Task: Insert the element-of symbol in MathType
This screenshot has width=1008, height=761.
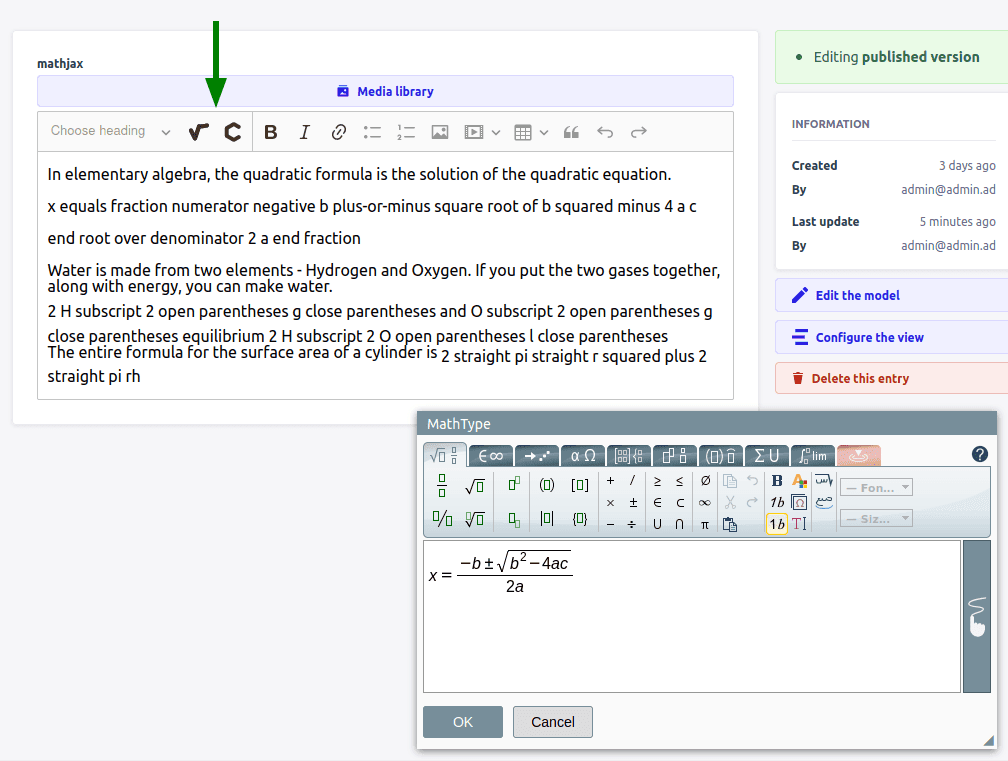Action: 657,503
